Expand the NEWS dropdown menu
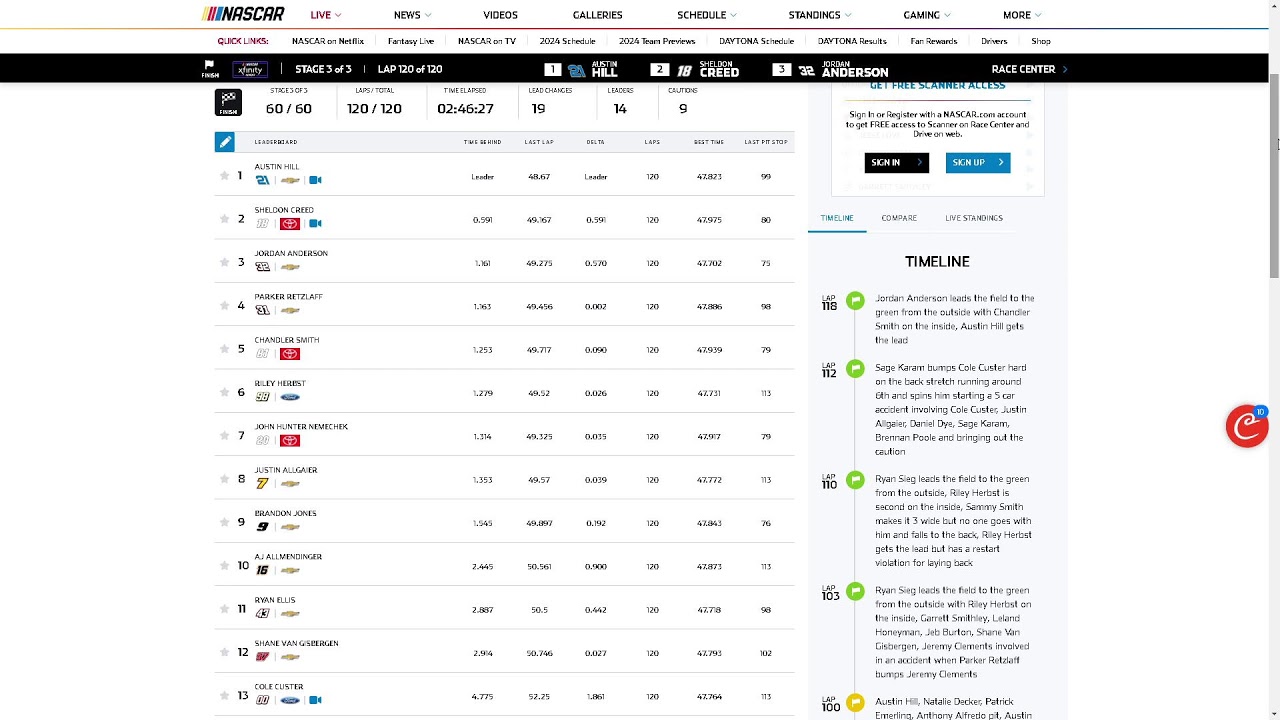 412,15
